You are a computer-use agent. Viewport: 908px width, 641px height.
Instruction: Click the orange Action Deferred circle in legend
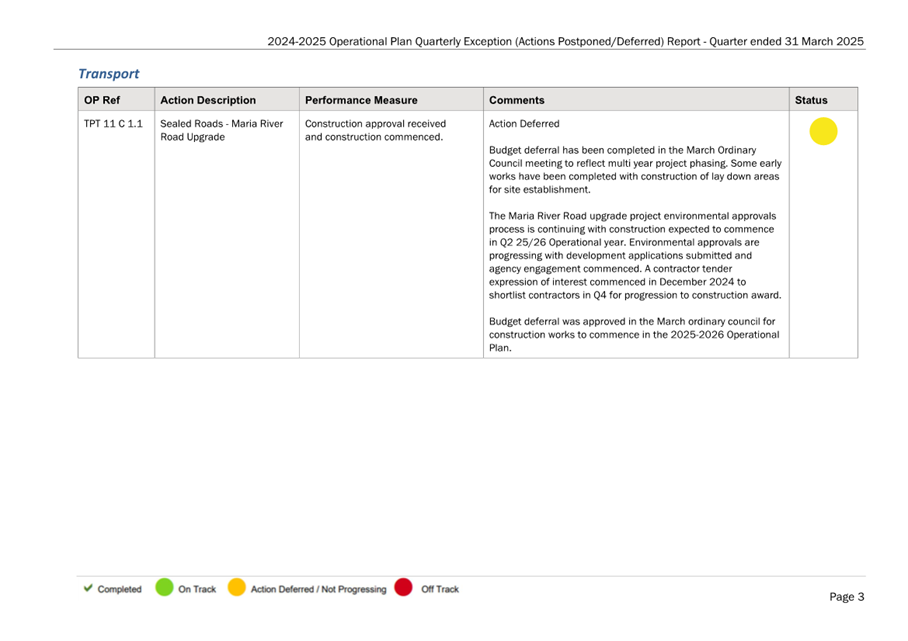[236, 587]
